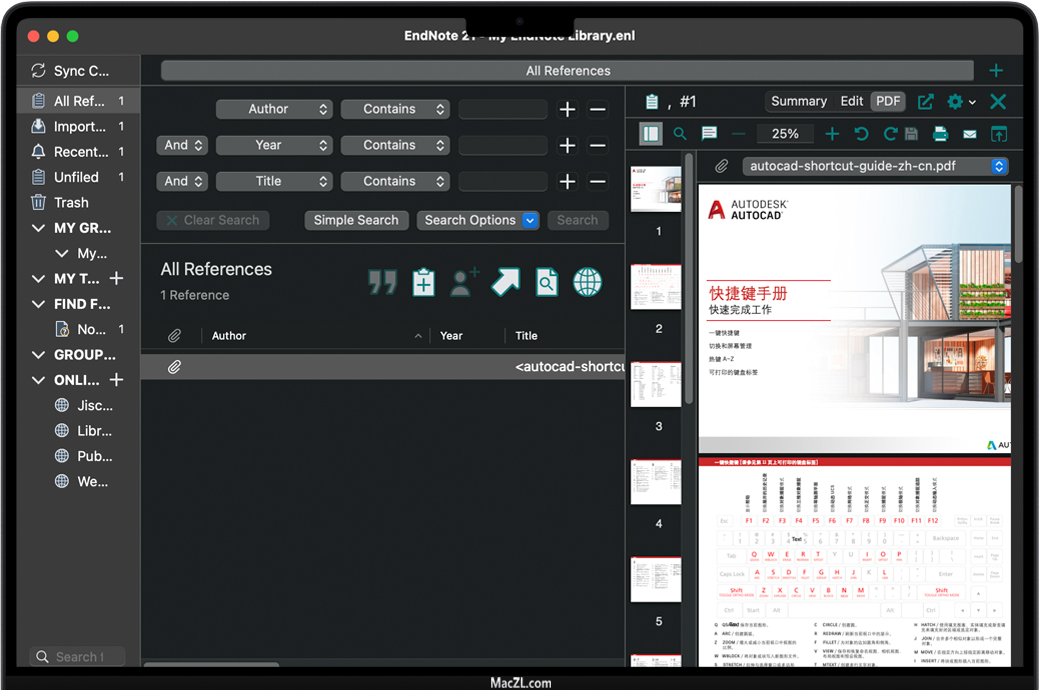1040x690 pixels.
Task: Open the Search Options dropdown
Action: coord(481,220)
